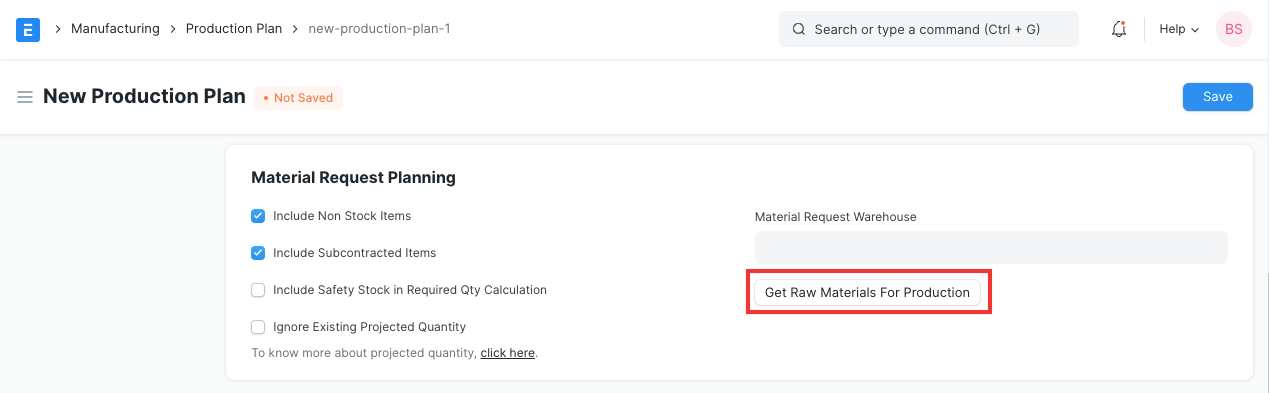1269x393 pixels.
Task: Focus the Material Request Warehouse field
Action: [x=991, y=248]
